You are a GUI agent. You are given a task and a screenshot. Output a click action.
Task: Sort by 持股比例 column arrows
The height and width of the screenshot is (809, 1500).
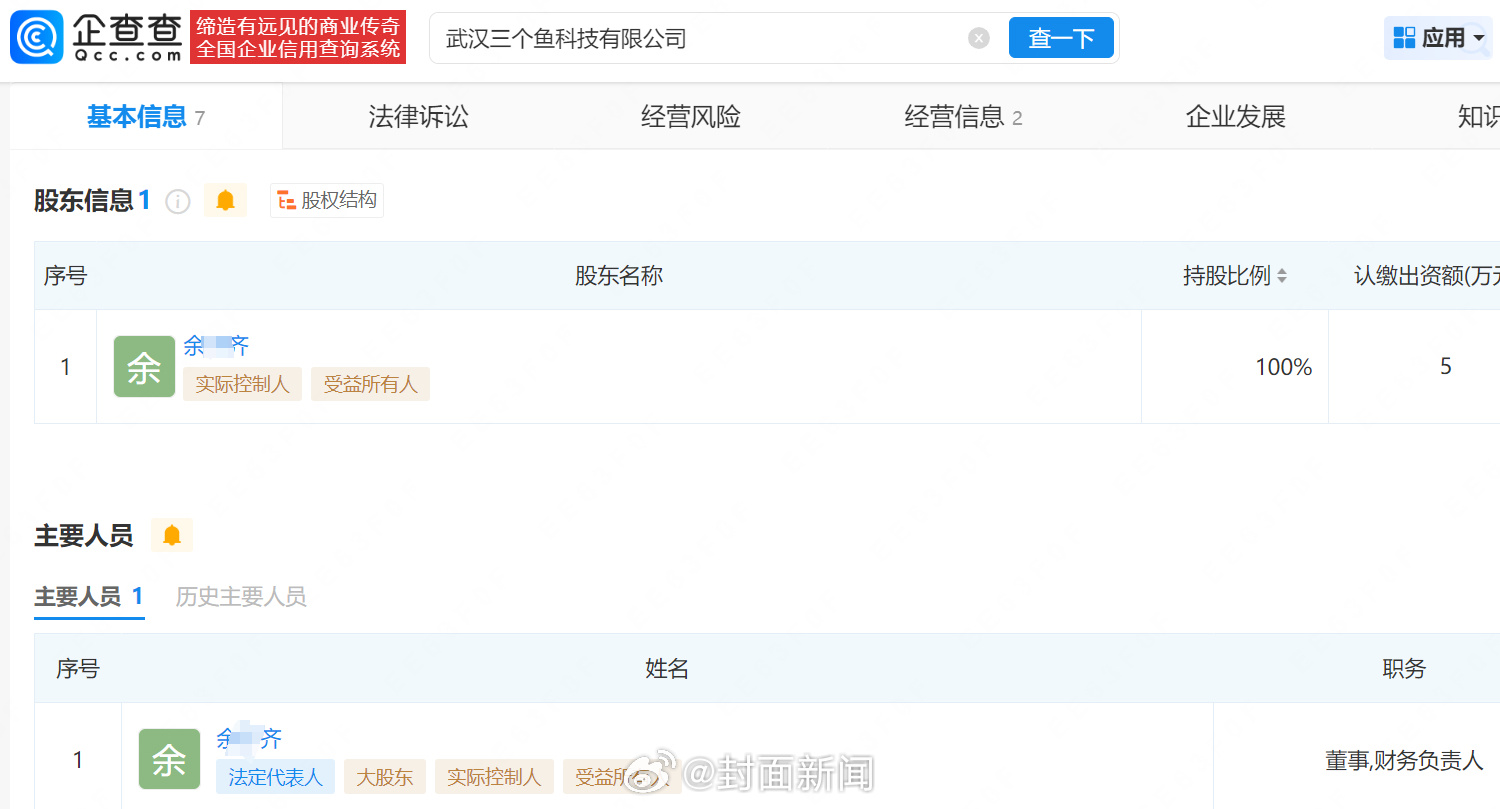[1282, 276]
